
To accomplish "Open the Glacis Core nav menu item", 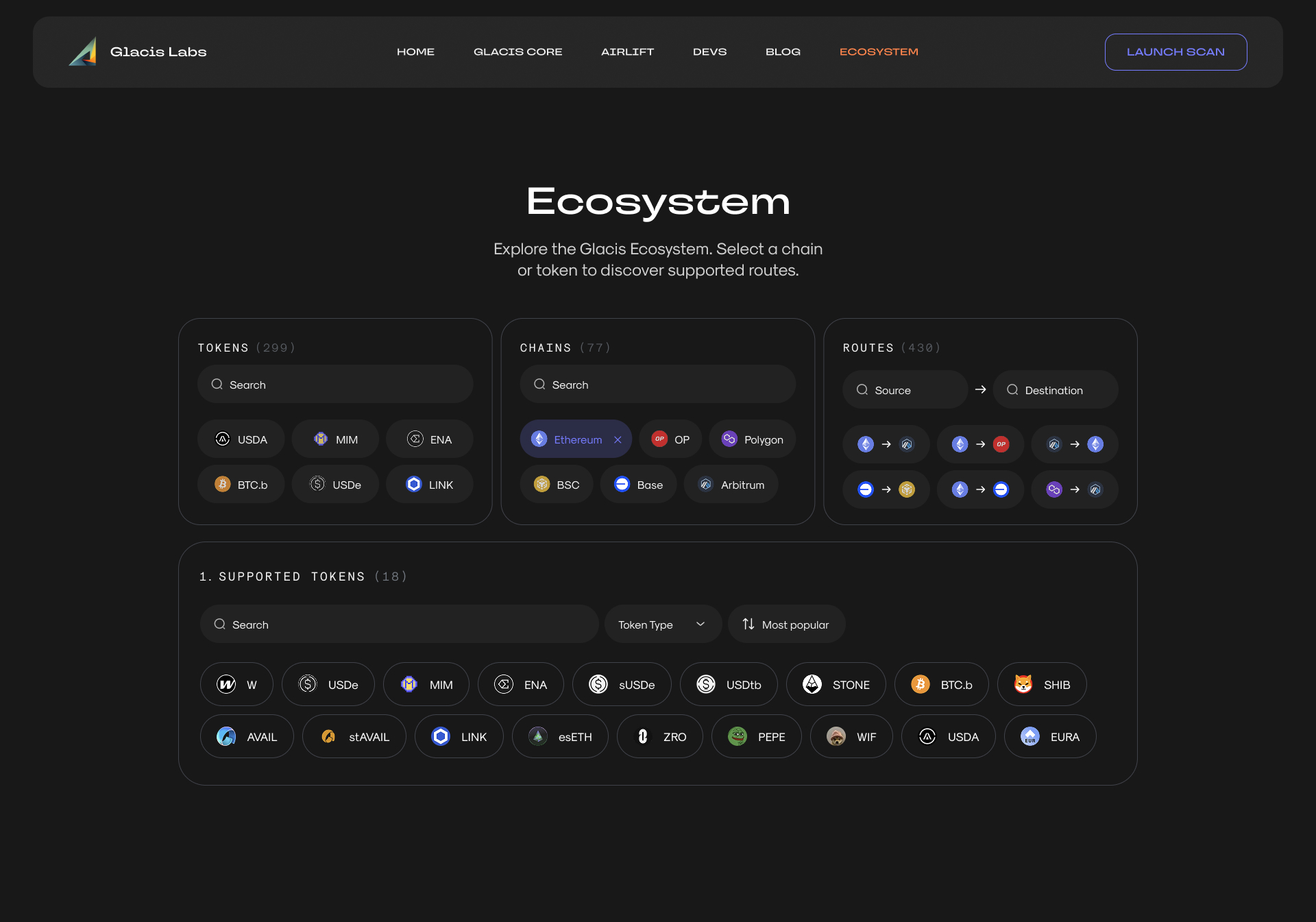I will (517, 52).
